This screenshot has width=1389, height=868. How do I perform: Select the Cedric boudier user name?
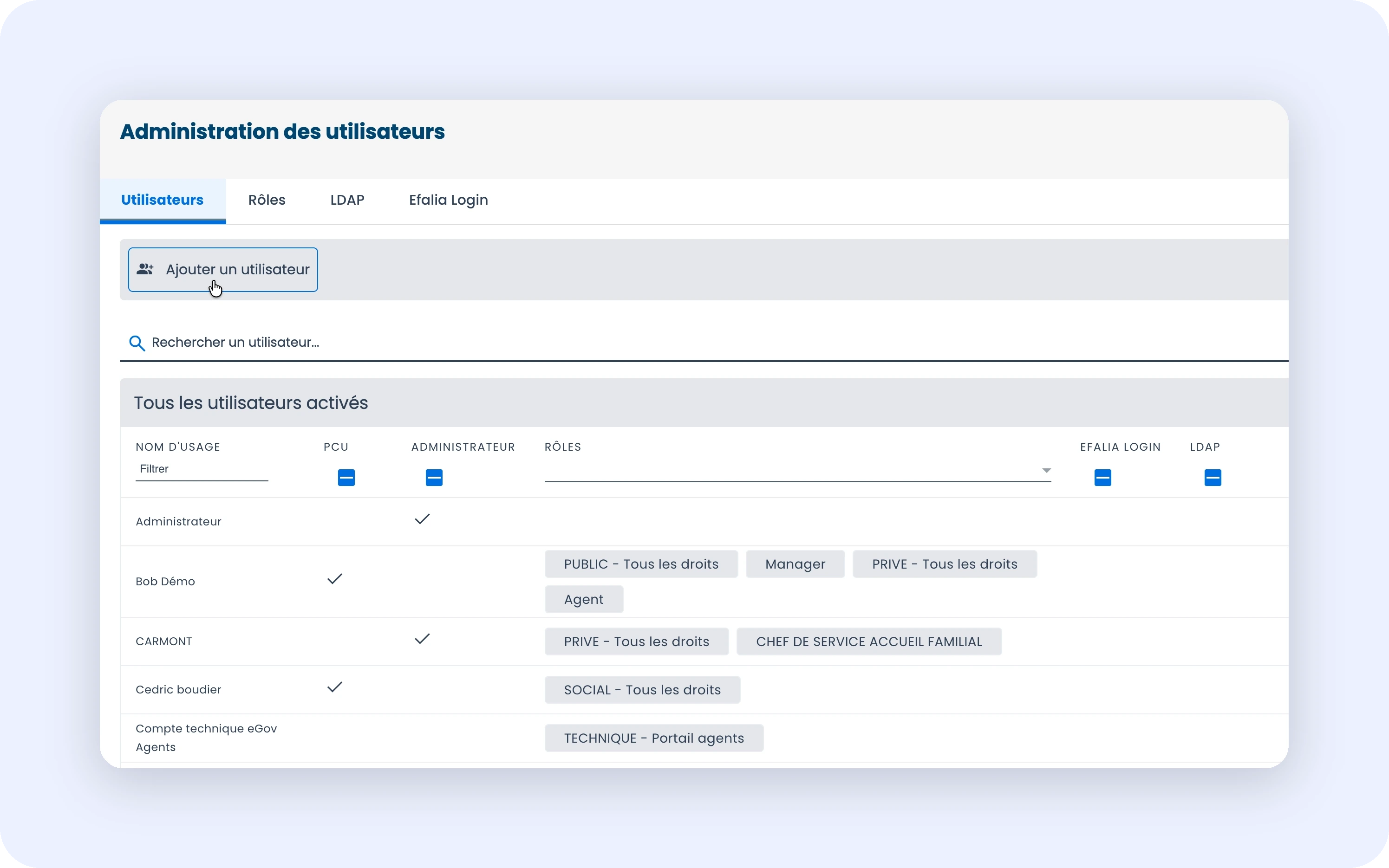(179, 690)
